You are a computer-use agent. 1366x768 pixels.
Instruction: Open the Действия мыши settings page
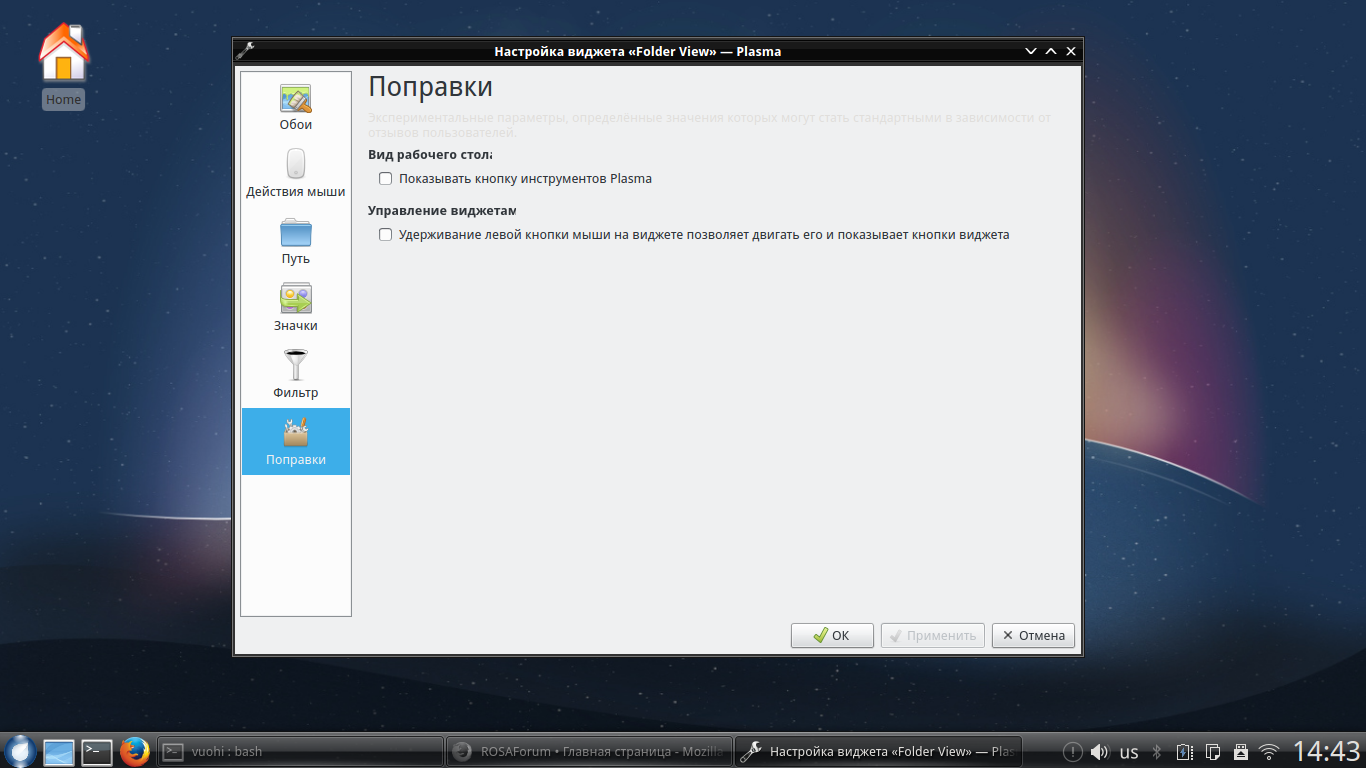tap(296, 175)
